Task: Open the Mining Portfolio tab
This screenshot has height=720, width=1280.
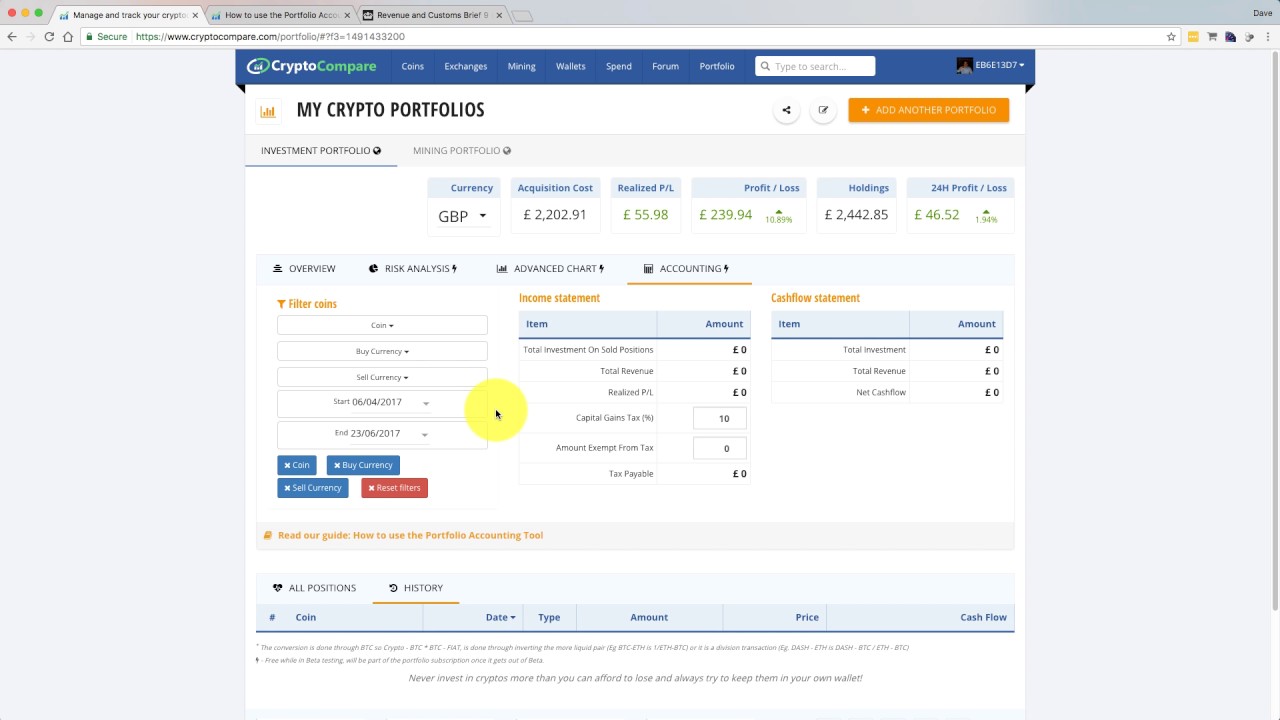Action: click(x=462, y=150)
